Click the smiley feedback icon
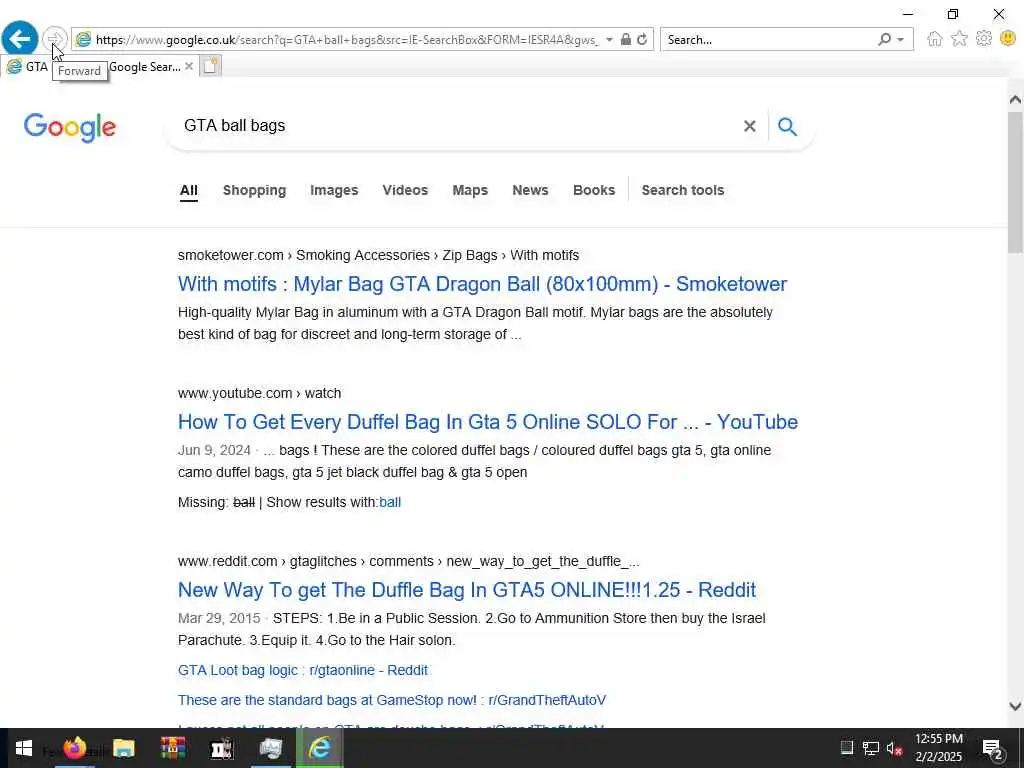The height and width of the screenshot is (768, 1024). coord(1008,39)
